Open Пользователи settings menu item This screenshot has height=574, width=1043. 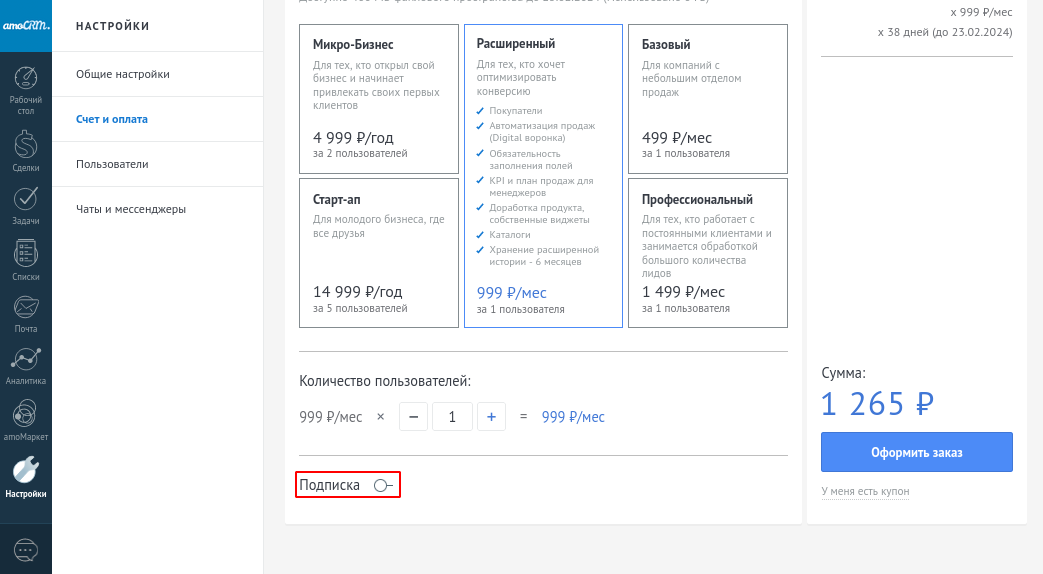click(x=112, y=164)
